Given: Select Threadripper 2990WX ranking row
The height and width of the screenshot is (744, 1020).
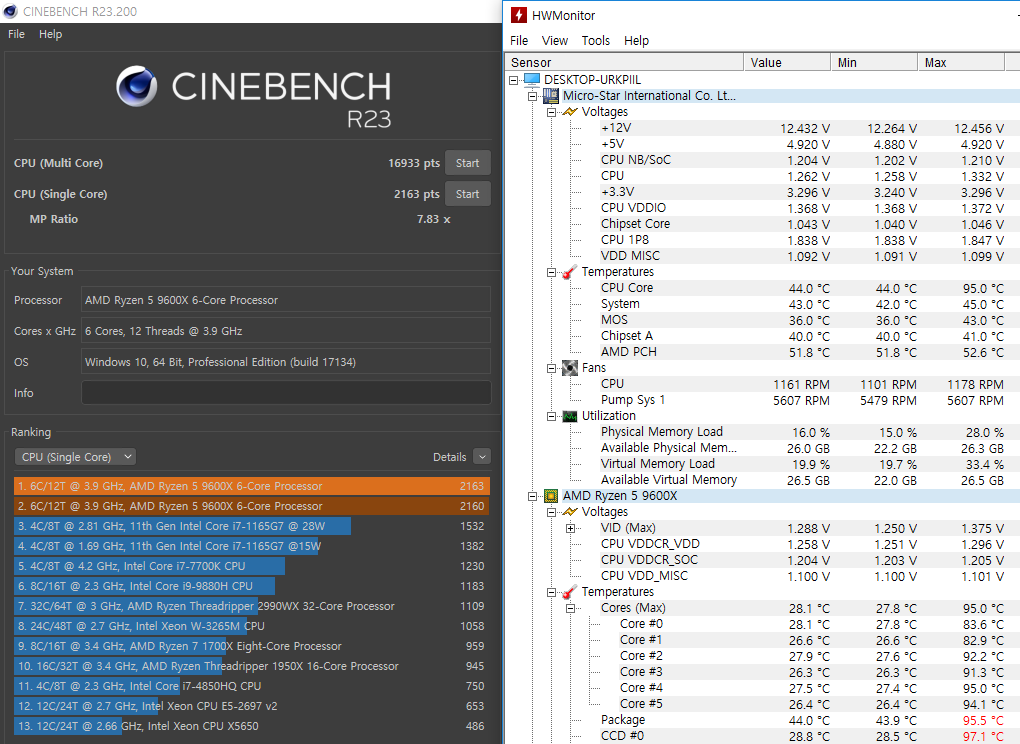Looking at the screenshot, I should pos(252,606).
